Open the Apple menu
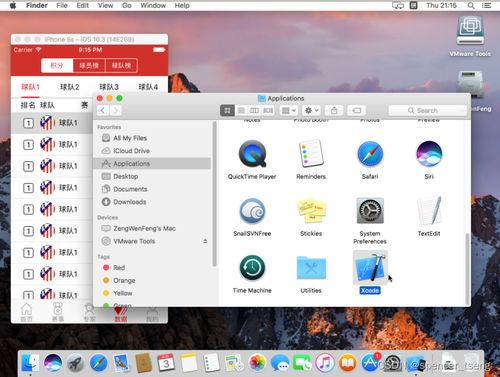 pos(13,5)
